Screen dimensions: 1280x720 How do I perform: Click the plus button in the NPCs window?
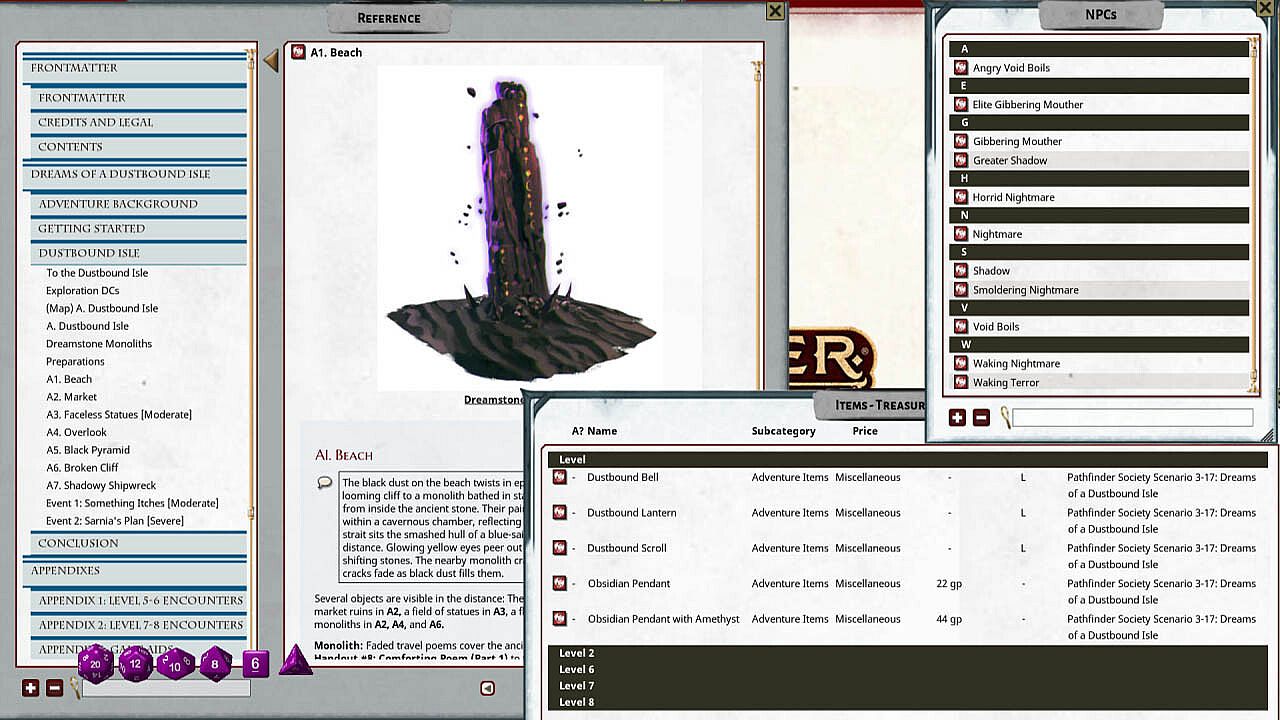957,418
